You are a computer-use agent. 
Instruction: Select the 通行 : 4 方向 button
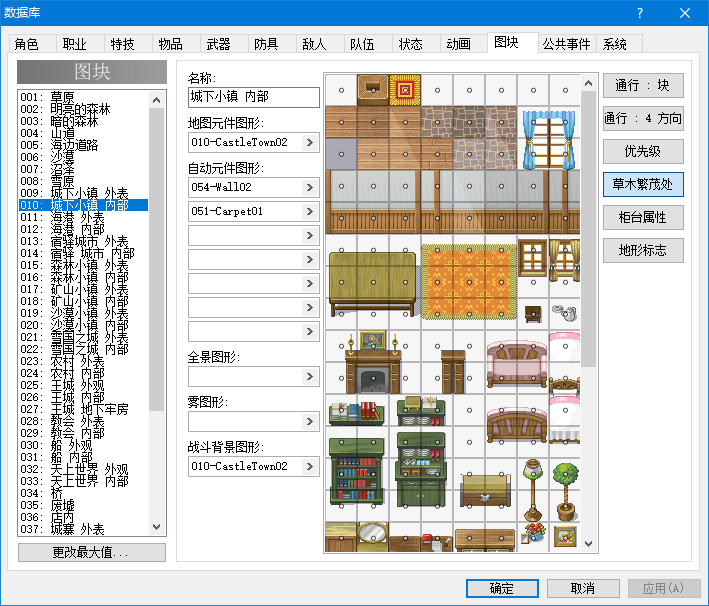(643, 118)
